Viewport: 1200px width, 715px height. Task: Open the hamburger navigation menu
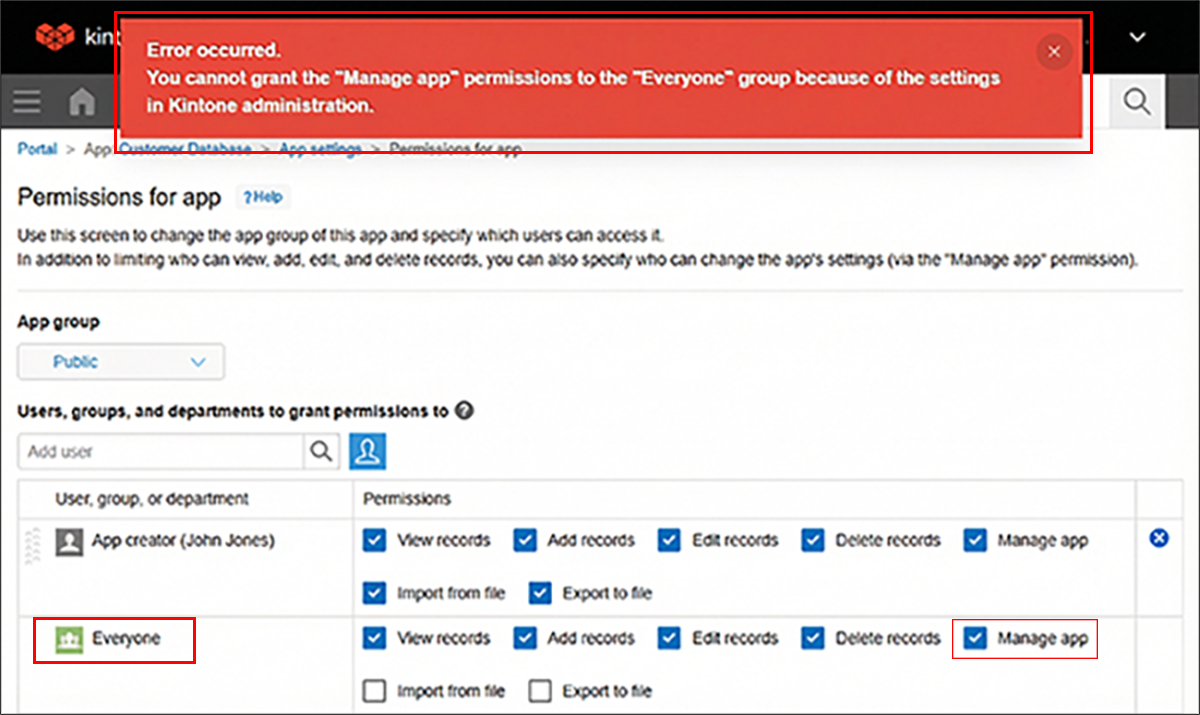coord(26,101)
